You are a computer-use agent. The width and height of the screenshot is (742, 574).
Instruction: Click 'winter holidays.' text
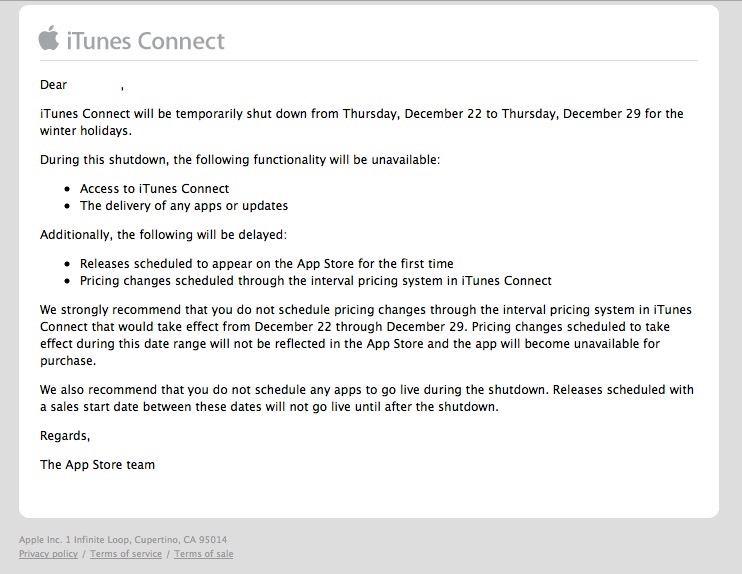coord(86,131)
